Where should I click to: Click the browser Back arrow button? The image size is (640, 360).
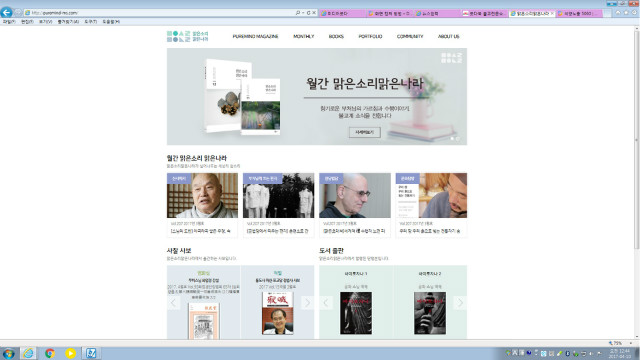(6, 12)
